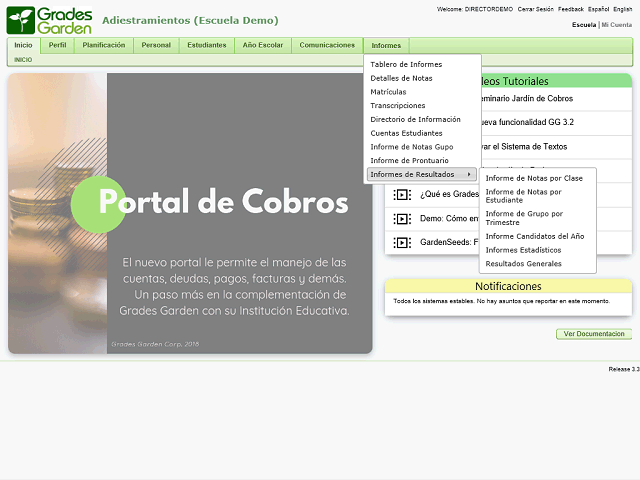The height and width of the screenshot is (480, 640).
Task: Select Informe de Notas Gupo
Action: [411, 147]
